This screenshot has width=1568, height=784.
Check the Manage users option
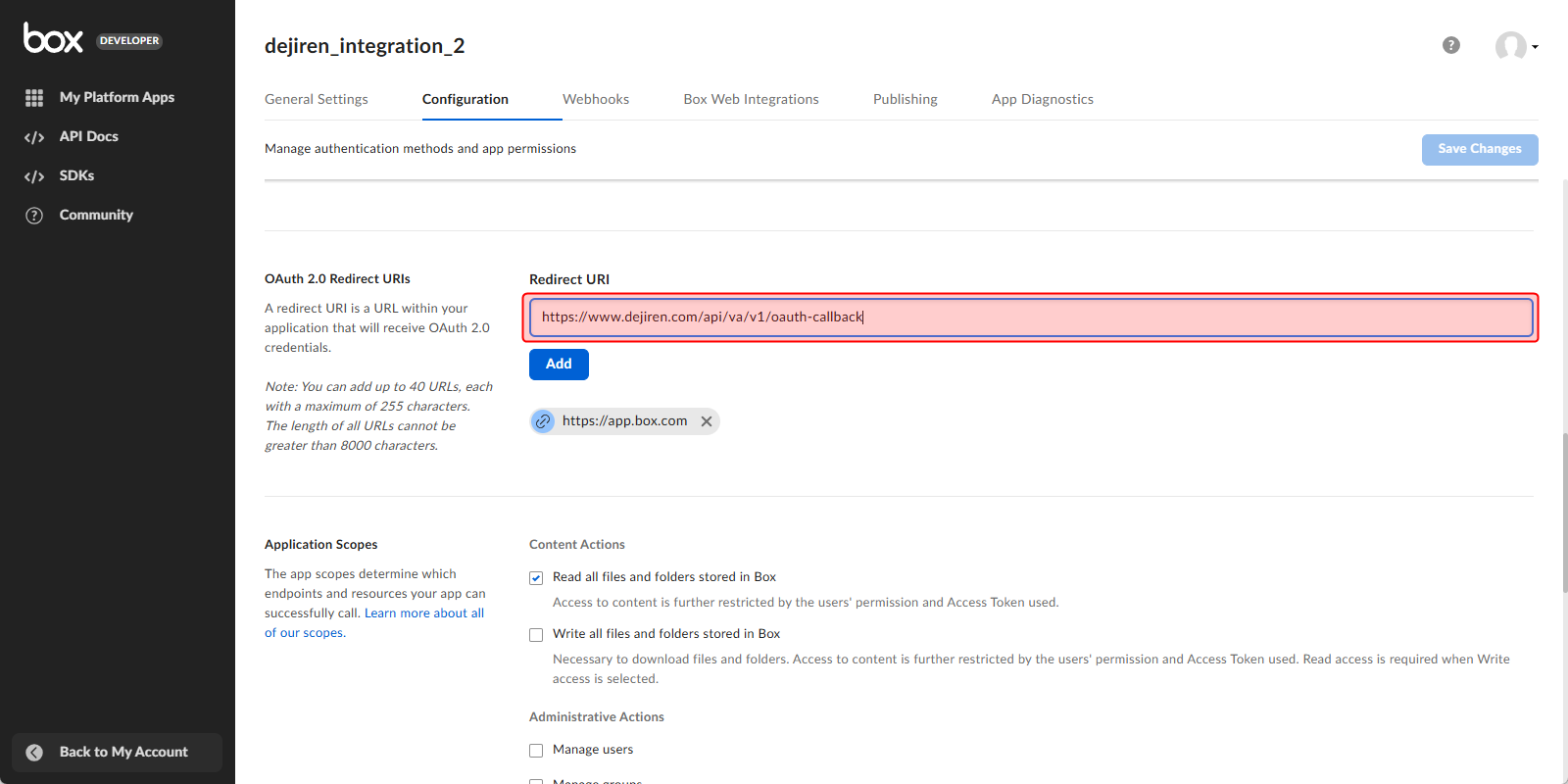(x=536, y=751)
